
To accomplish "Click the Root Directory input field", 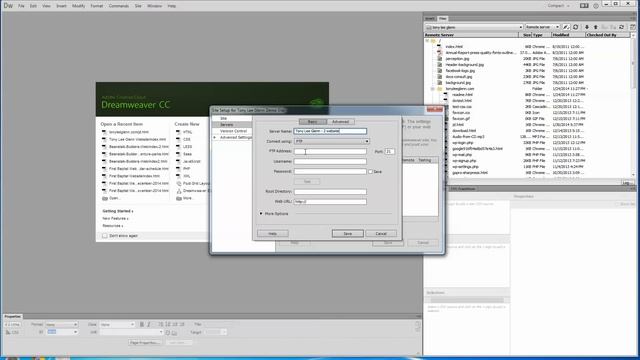I will point(330,191).
